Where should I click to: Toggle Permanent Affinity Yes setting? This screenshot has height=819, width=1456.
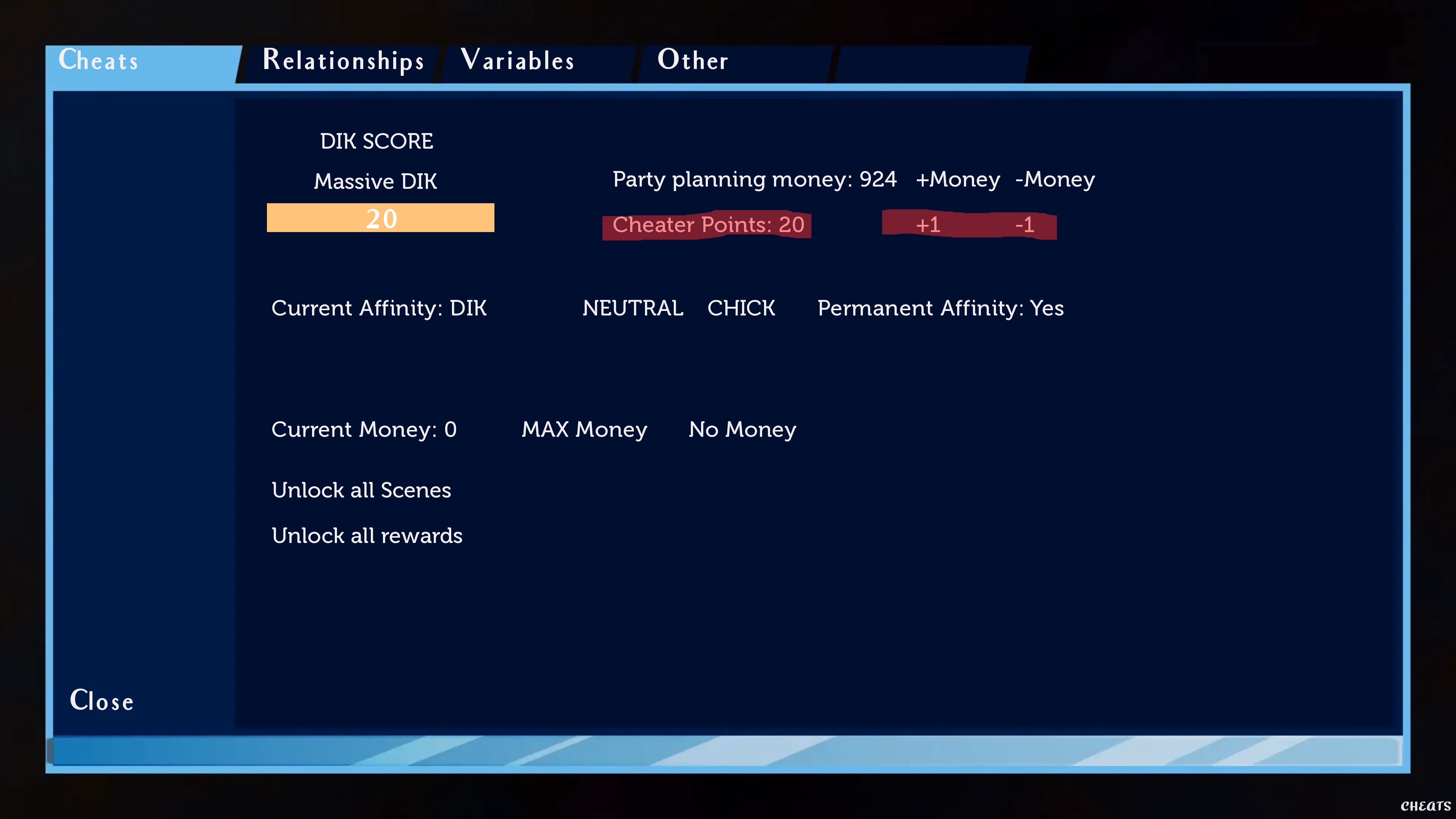click(940, 308)
